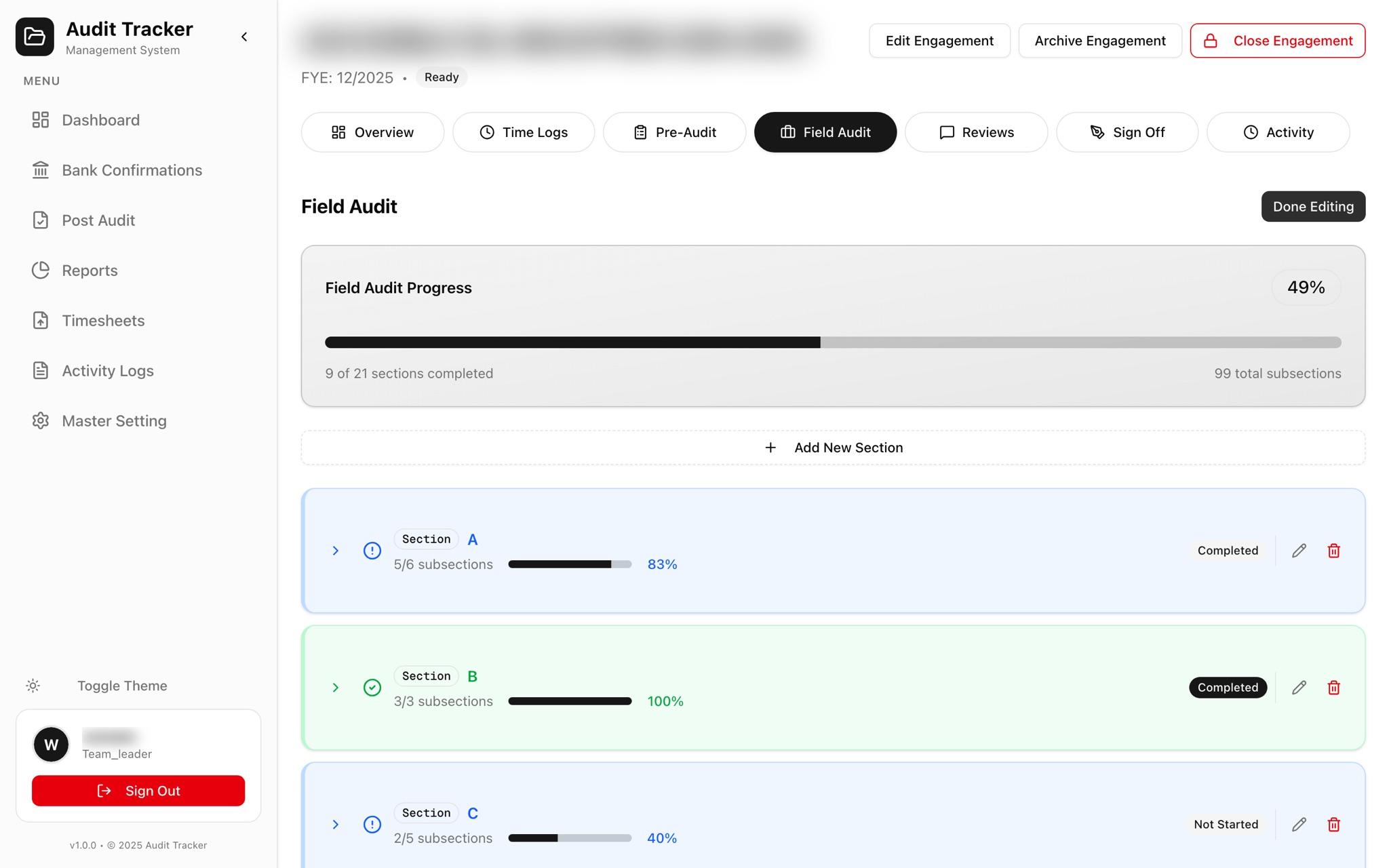Open Timesheets in the sidebar
1389x868 pixels.
coord(138,321)
